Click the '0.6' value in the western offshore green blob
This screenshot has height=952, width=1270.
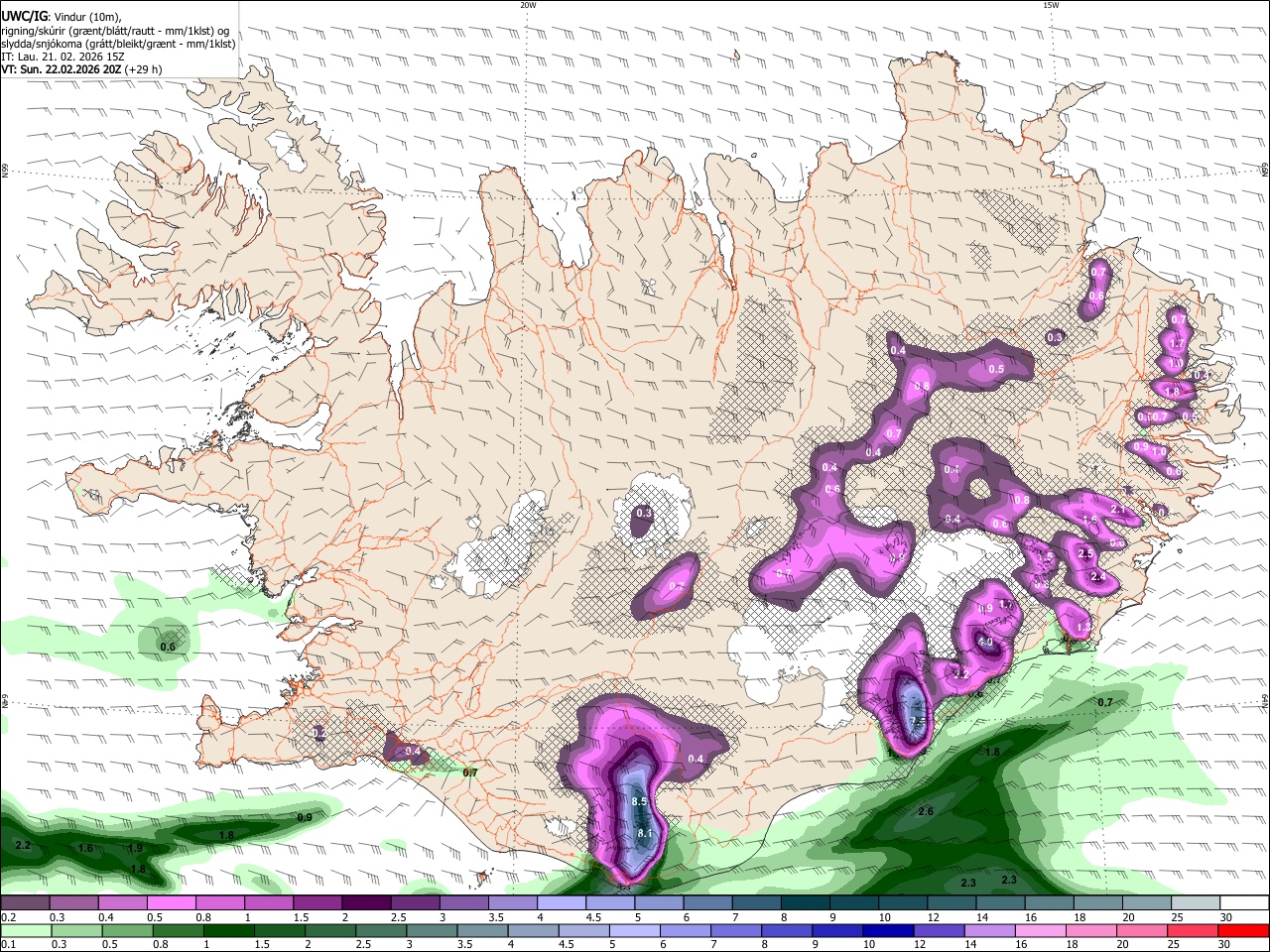click(168, 647)
